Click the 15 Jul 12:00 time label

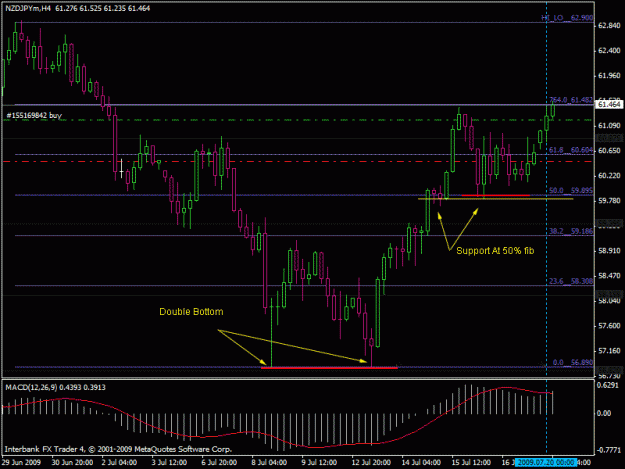pyautogui.click(x=471, y=463)
